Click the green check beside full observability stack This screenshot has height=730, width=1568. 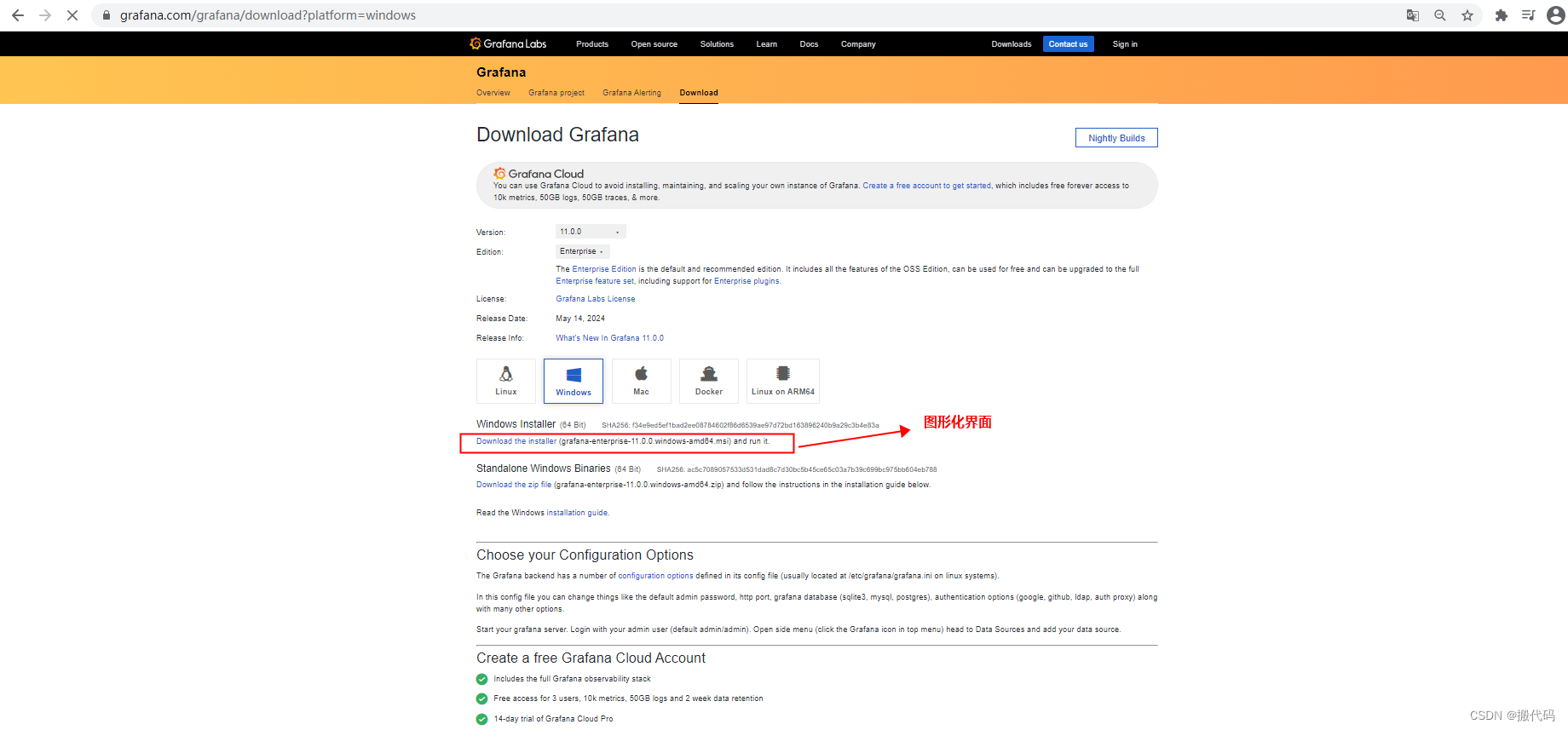(481, 679)
